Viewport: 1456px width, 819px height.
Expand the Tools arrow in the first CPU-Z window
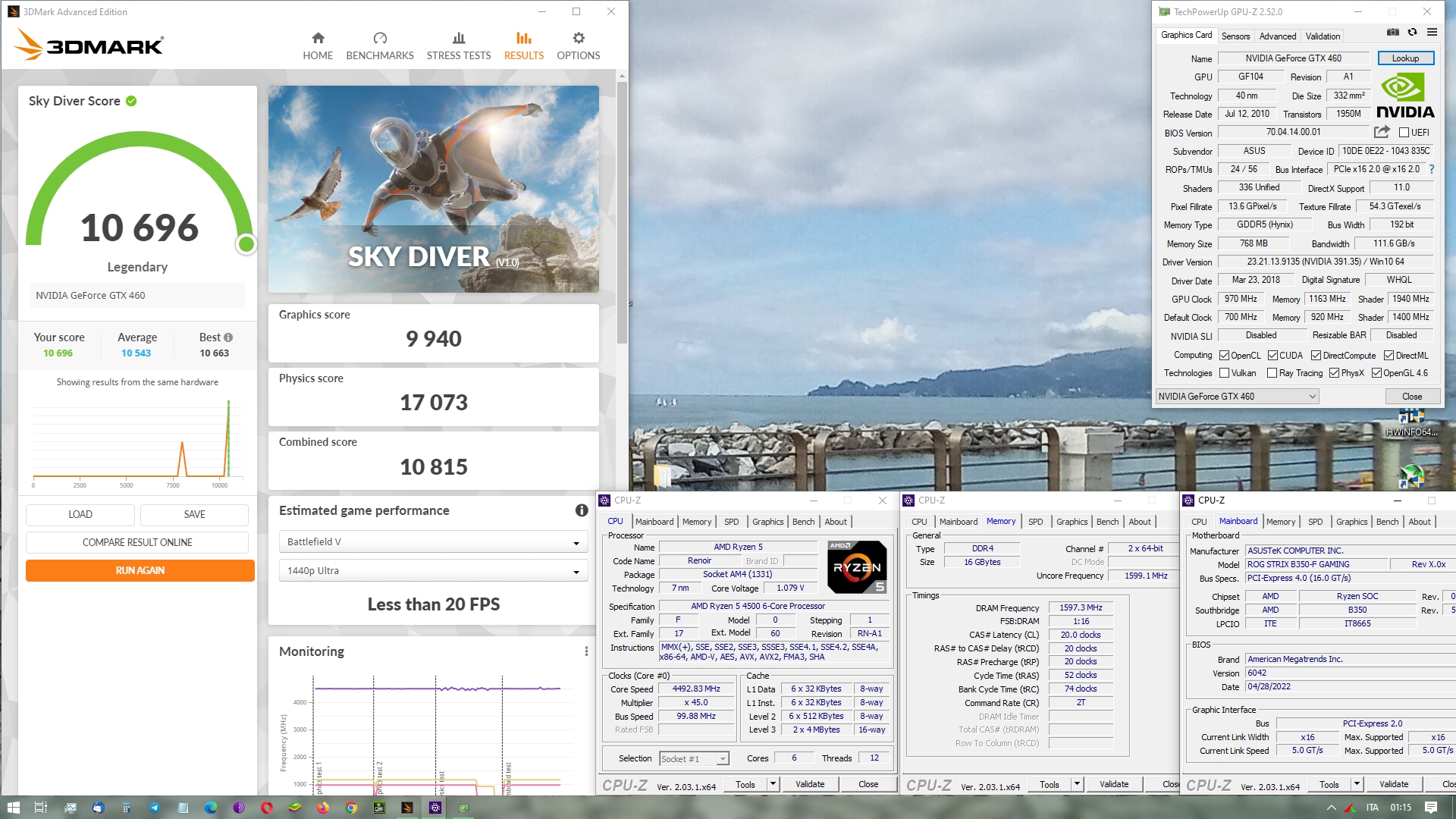pos(773,784)
